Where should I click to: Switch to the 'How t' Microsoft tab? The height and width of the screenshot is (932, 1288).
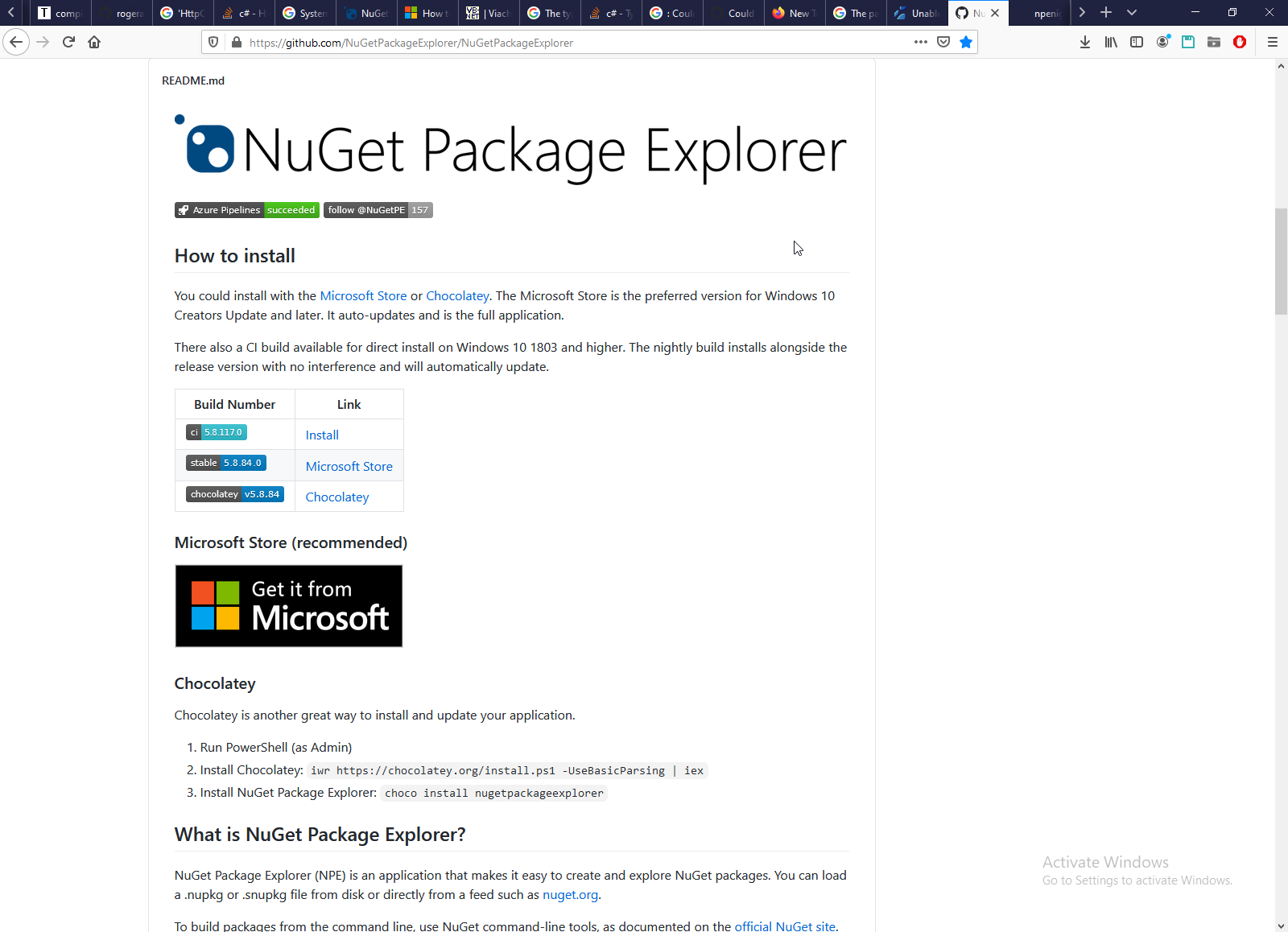click(427, 13)
